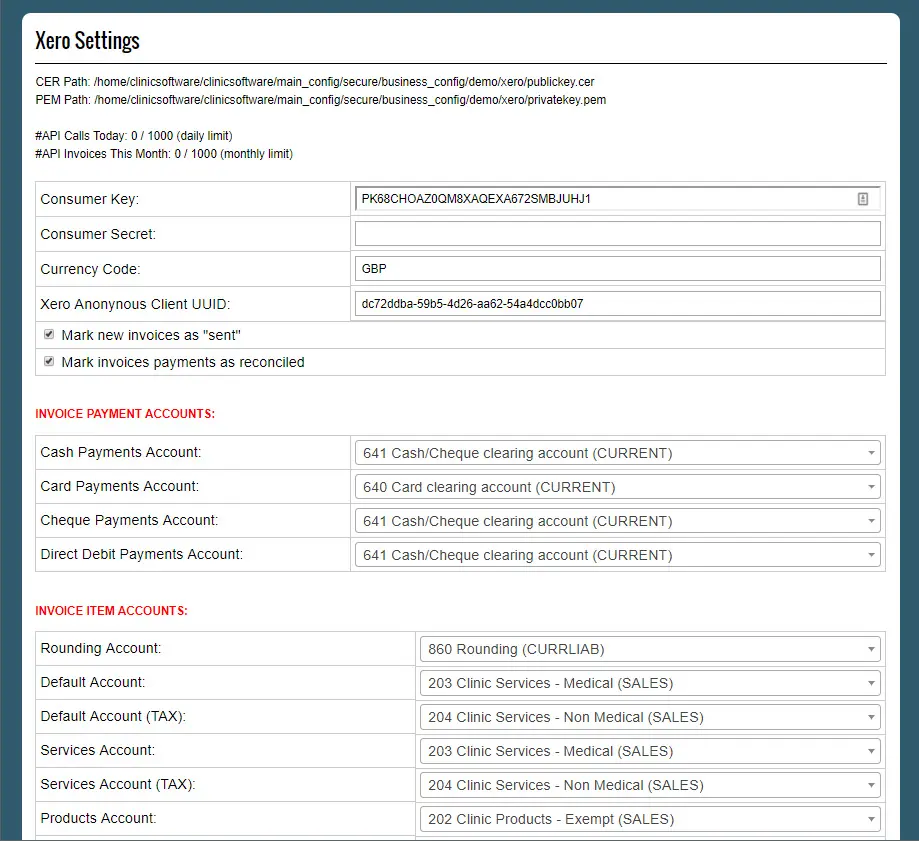Click the #API Calls Today text

point(134,135)
